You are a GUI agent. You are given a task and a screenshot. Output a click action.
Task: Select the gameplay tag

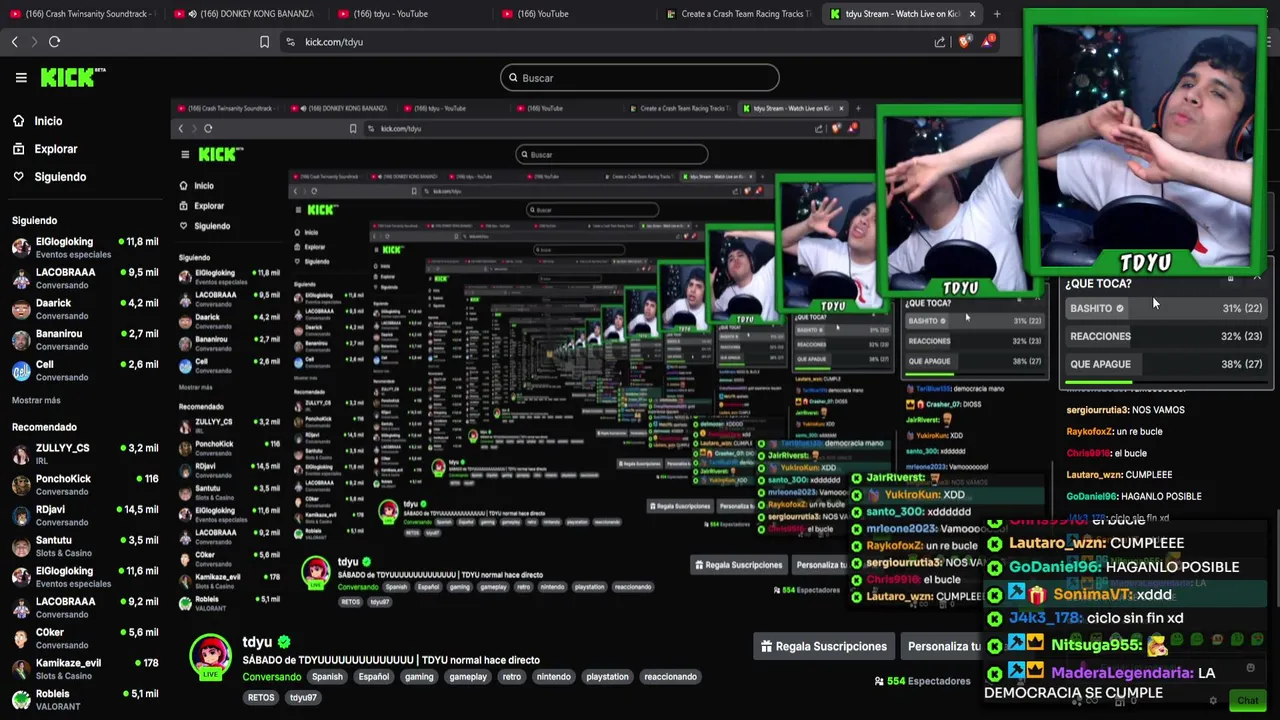coord(468,677)
